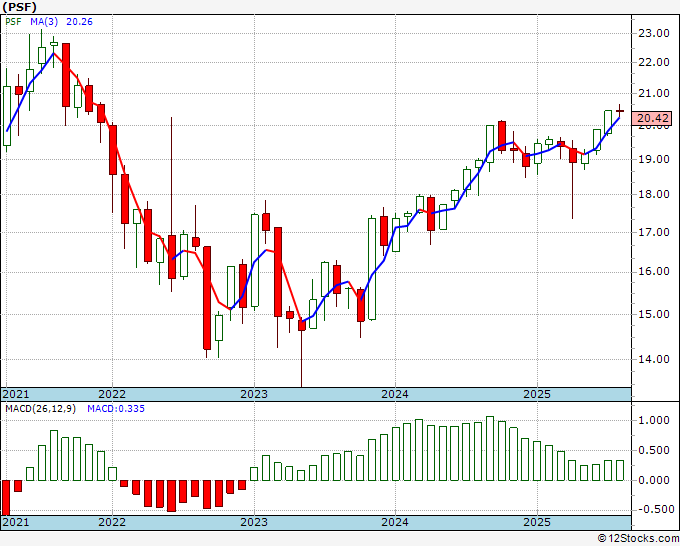Click the 20.42 current price tag
The height and width of the screenshot is (546, 680).
coord(652,118)
